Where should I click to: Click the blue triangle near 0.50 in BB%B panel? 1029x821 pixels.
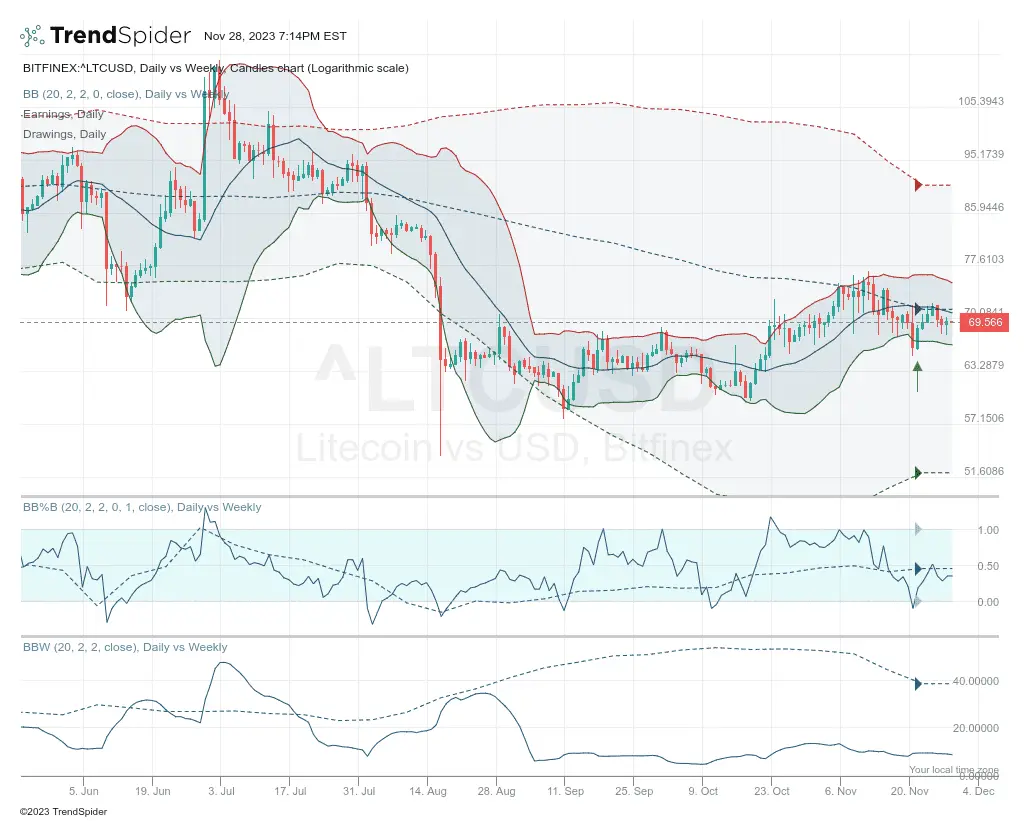click(917, 567)
